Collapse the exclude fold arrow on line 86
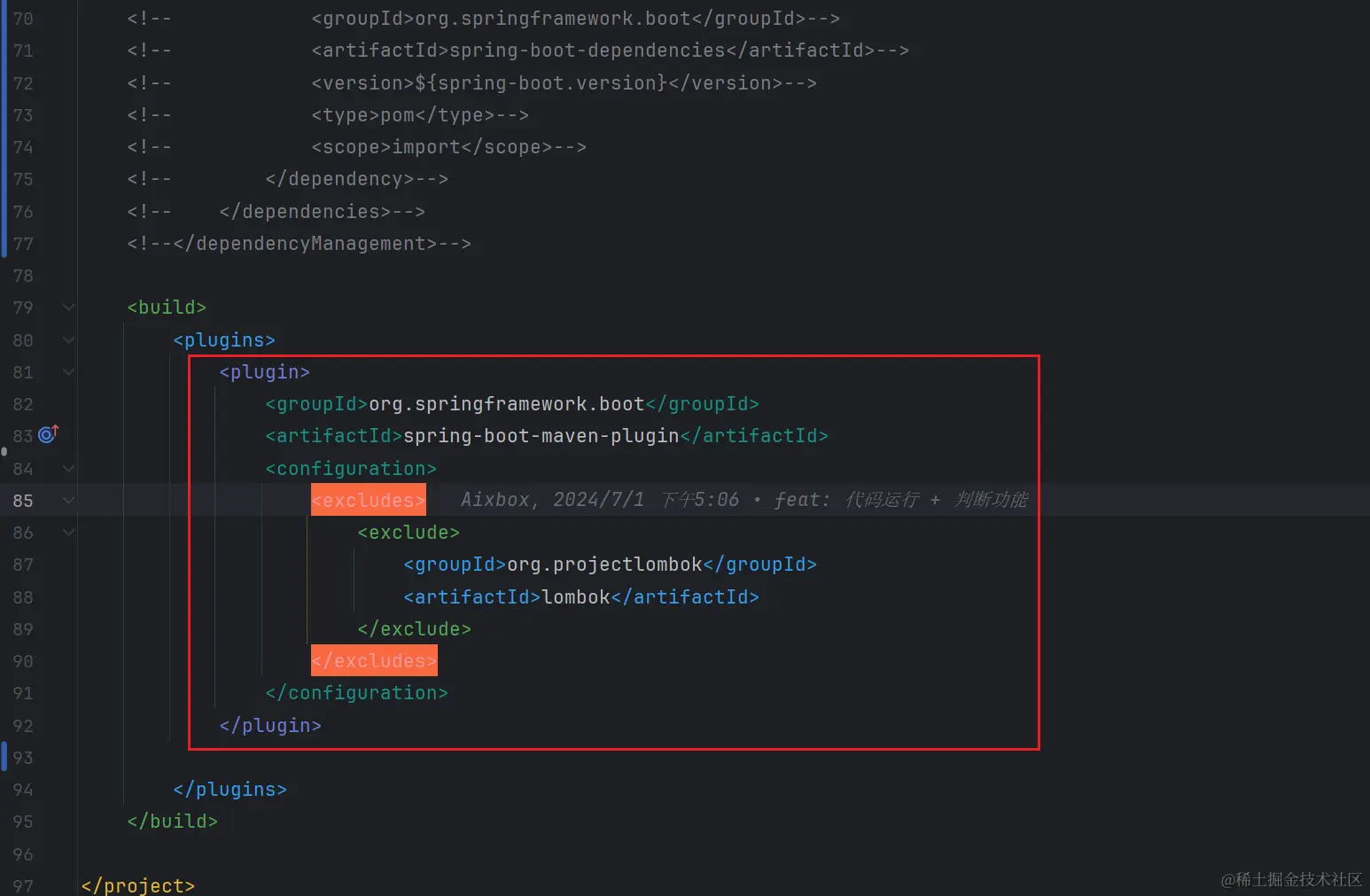The height and width of the screenshot is (896, 1370). click(68, 533)
